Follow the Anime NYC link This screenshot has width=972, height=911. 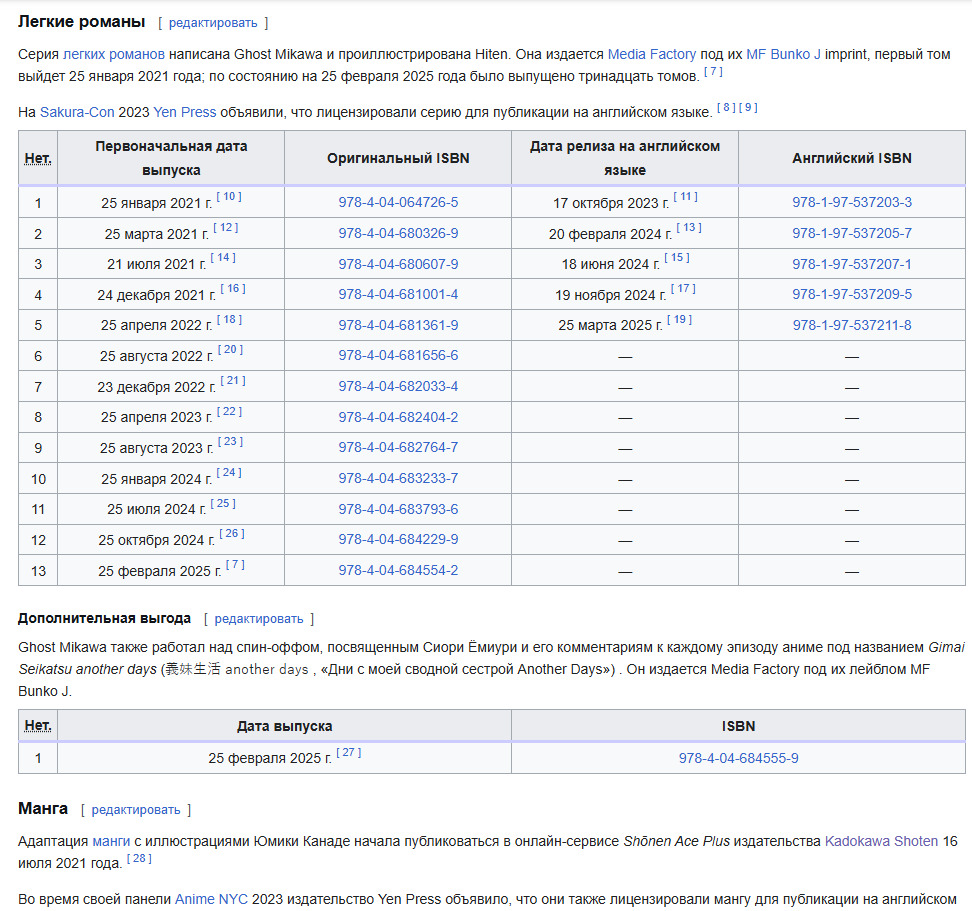click(x=211, y=898)
